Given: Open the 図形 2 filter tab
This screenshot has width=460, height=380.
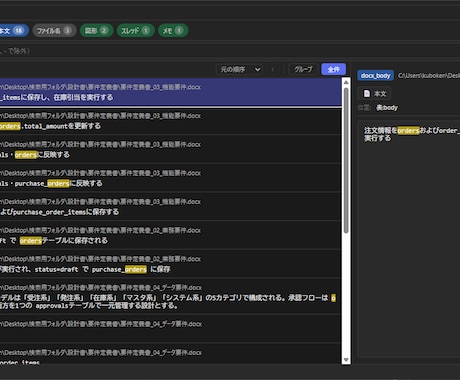Looking at the screenshot, I should coord(97,31).
